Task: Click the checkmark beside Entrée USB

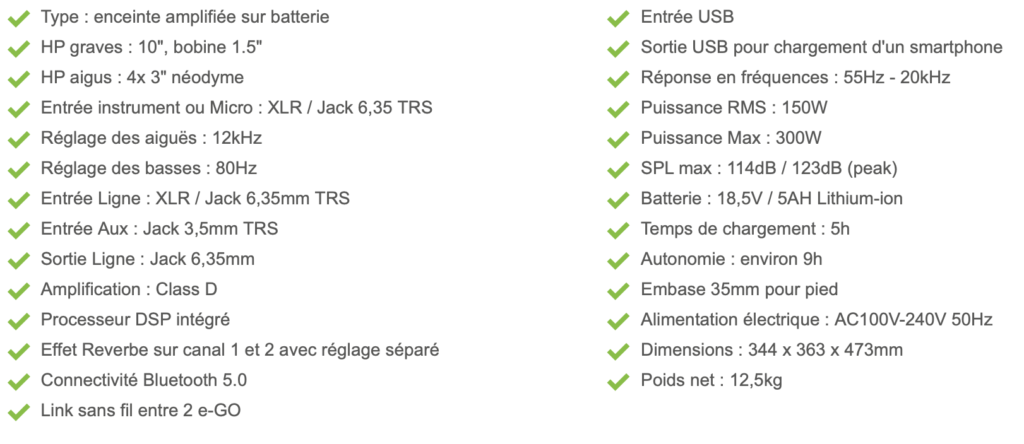Action: 618,18
